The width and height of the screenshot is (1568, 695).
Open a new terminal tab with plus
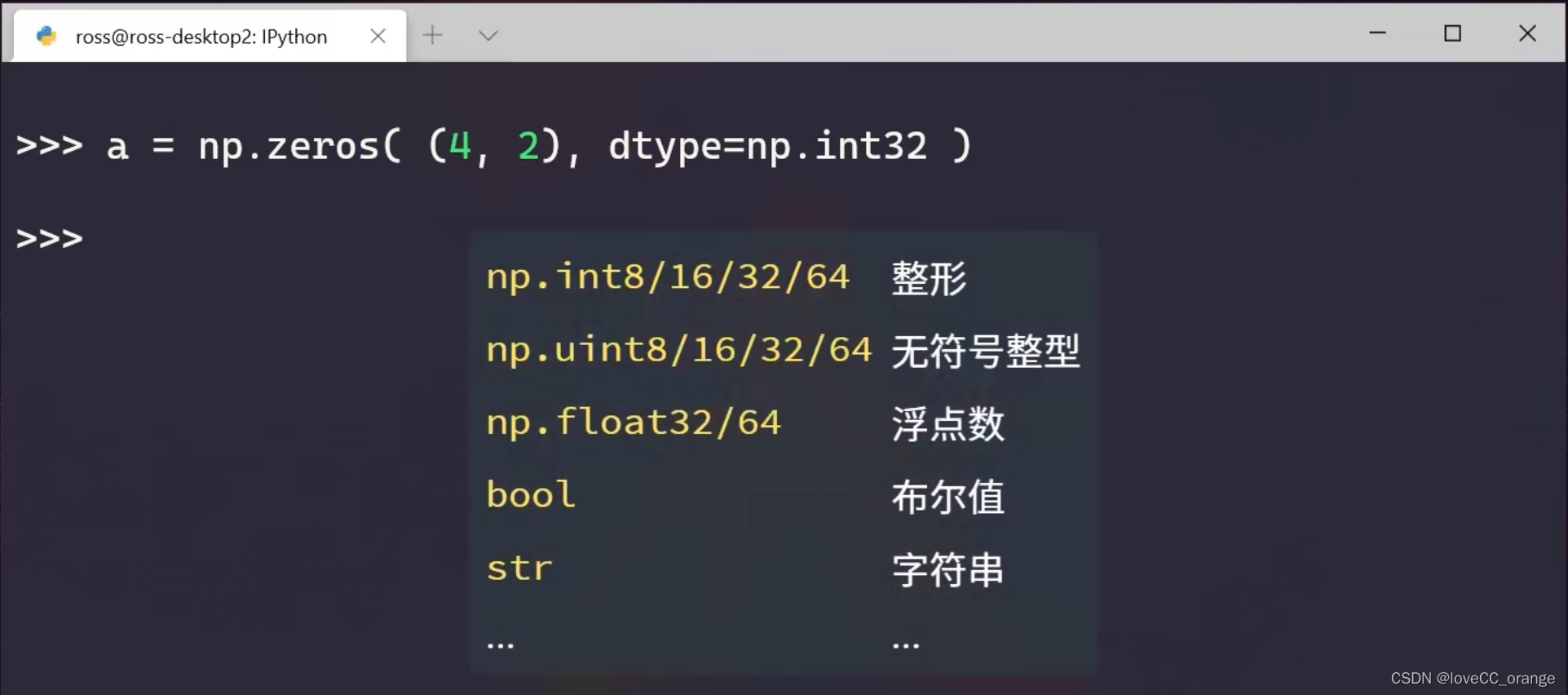432,35
